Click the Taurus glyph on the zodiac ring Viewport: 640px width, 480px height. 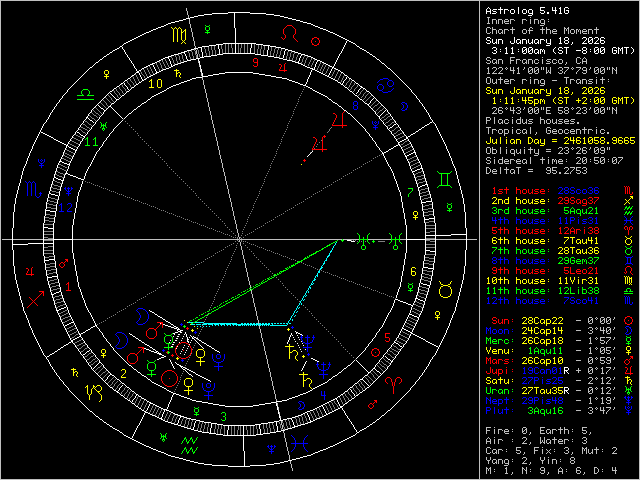coord(445,289)
